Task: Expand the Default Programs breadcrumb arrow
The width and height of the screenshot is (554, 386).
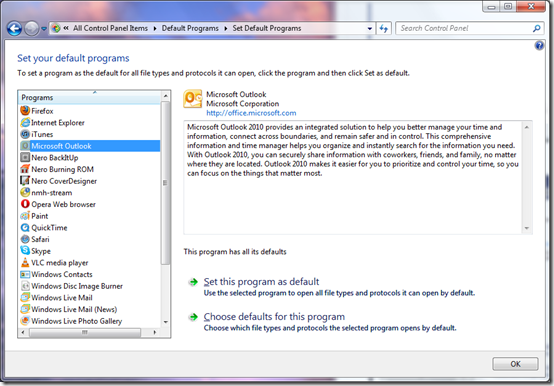Action: [226, 28]
